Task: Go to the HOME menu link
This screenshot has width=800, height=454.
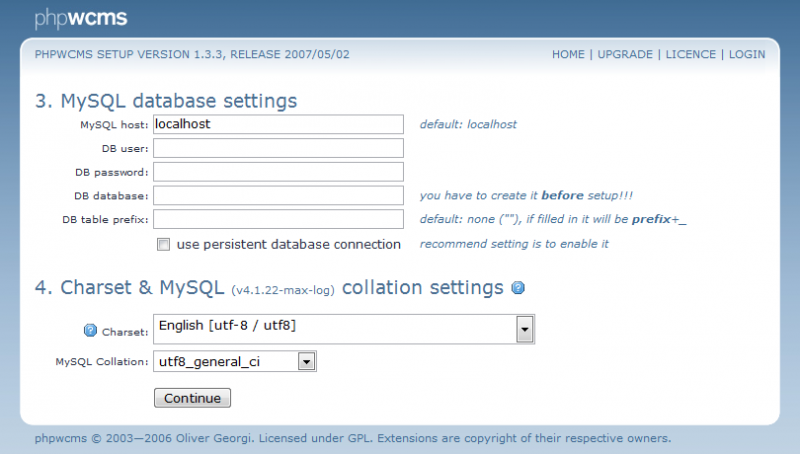Action: click(569, 54)
